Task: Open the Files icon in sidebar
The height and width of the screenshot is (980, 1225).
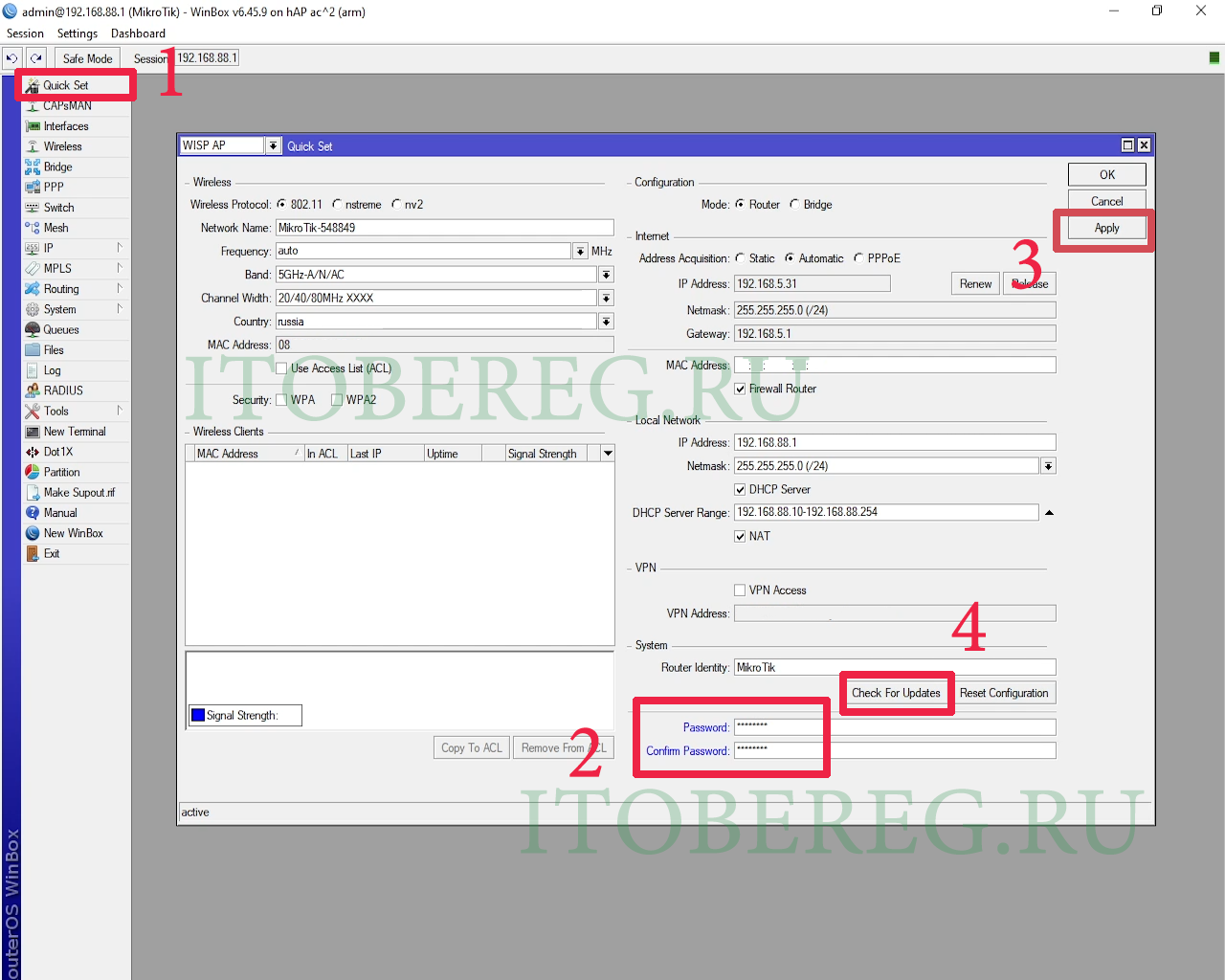Action: (x=33, y=350)
